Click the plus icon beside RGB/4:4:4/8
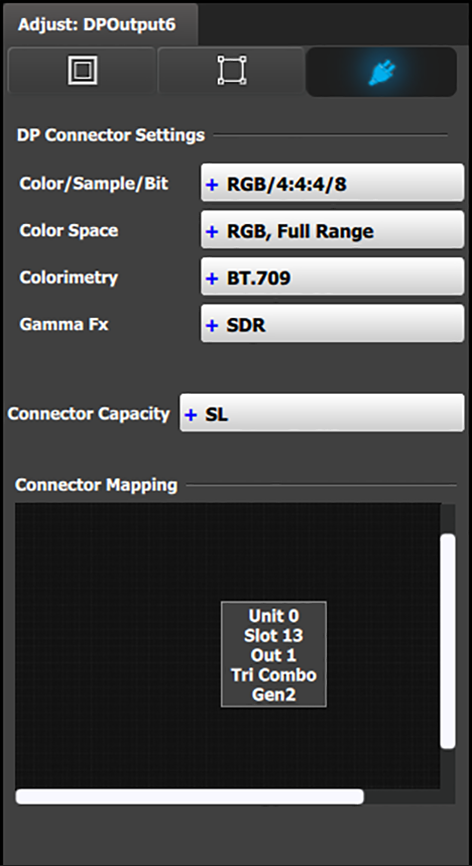 pyautogui.click(x=212, y=184)
